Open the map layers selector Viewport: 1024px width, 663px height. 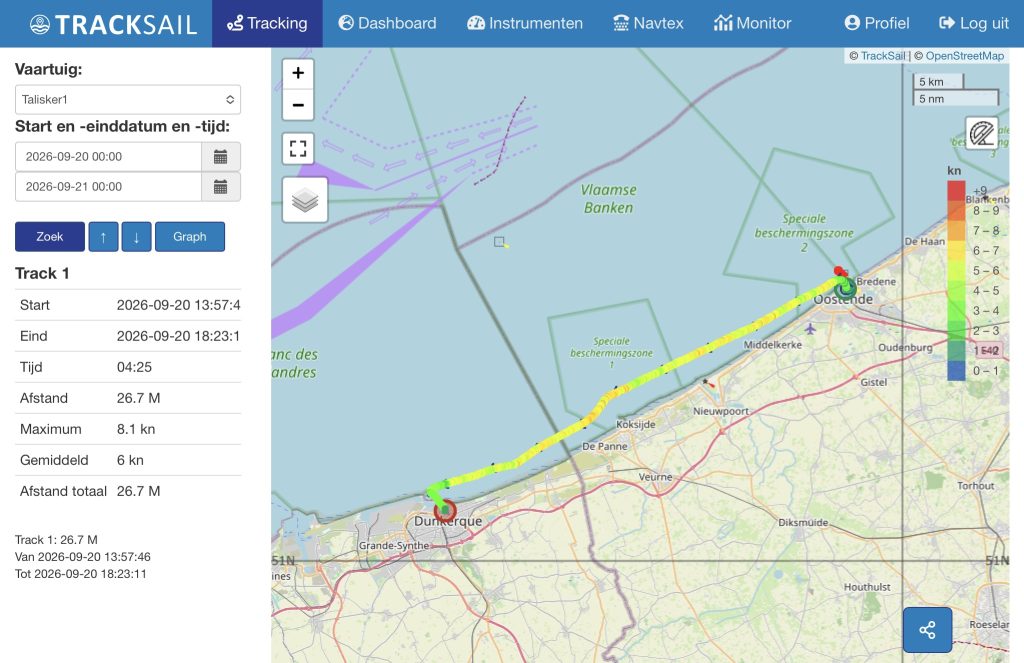click(x=305, y=200)
